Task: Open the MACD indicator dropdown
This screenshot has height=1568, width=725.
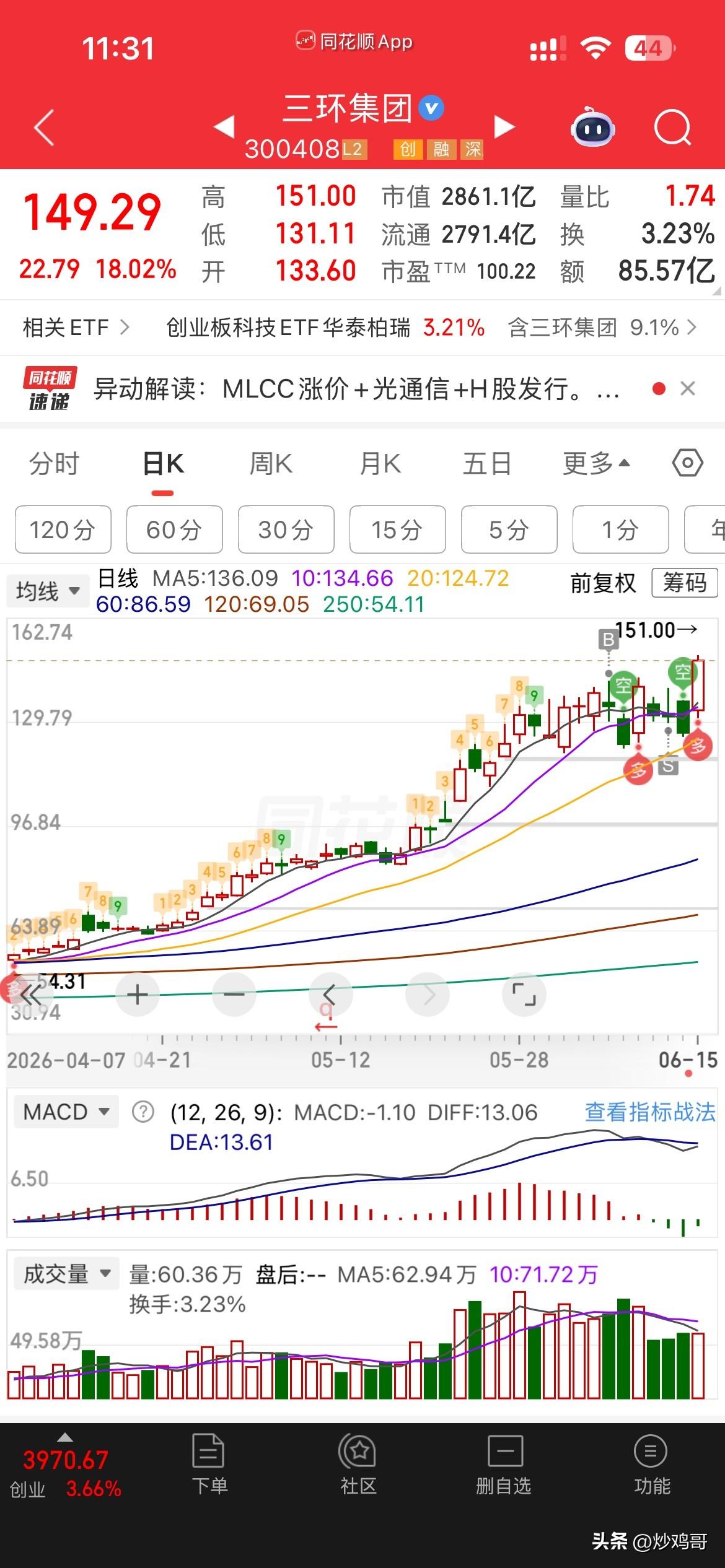Action: 66,1112
